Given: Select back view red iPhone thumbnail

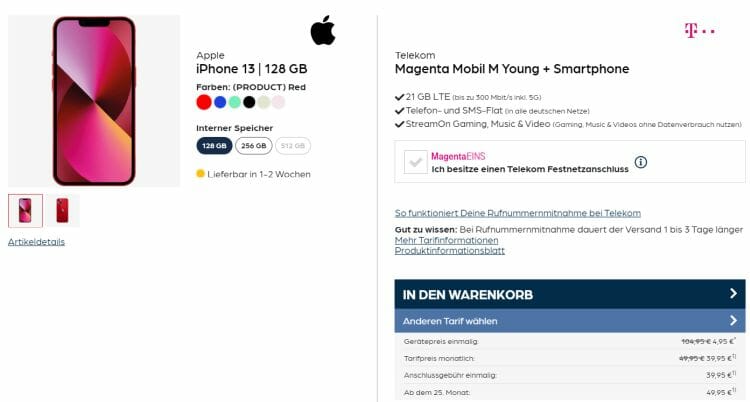Looking at the screenshot, I should [62, 210].
